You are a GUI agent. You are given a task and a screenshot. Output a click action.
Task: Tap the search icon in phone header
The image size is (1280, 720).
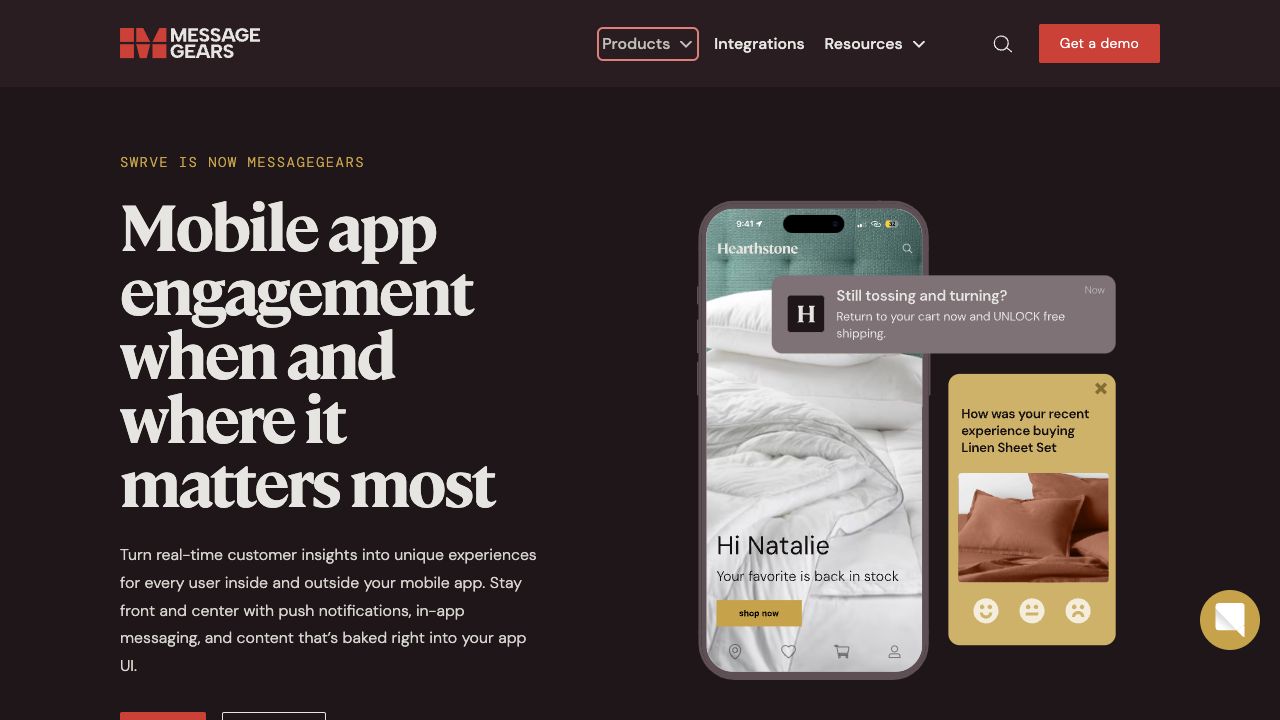[907, 249]
